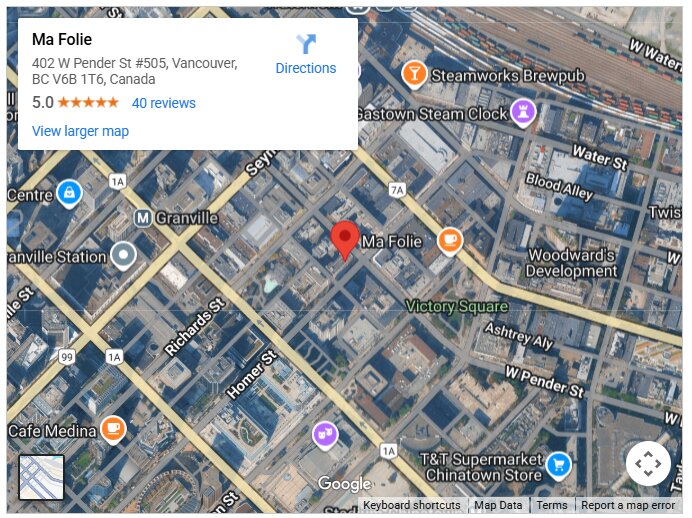
Task: Open Keyboard shortcuts
Action: point(412,505)
